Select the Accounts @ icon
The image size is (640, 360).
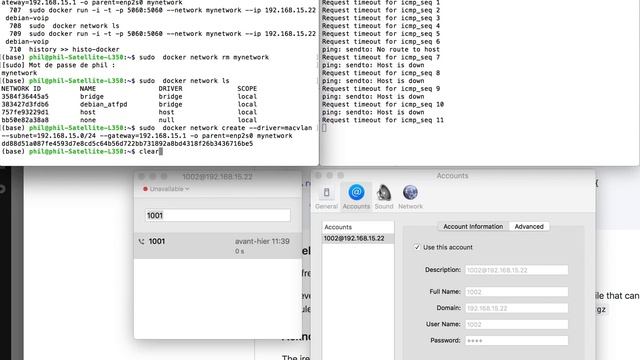tap(356, 196)
